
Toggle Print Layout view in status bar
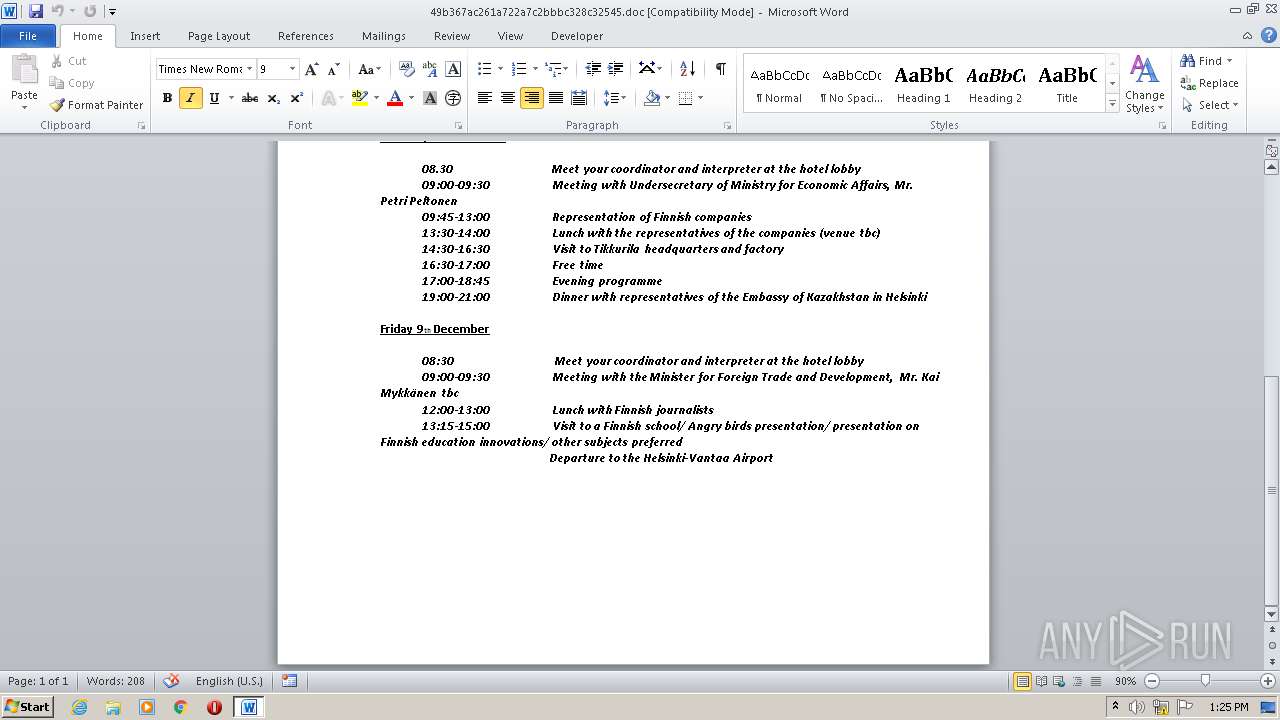pos(1022,681)
